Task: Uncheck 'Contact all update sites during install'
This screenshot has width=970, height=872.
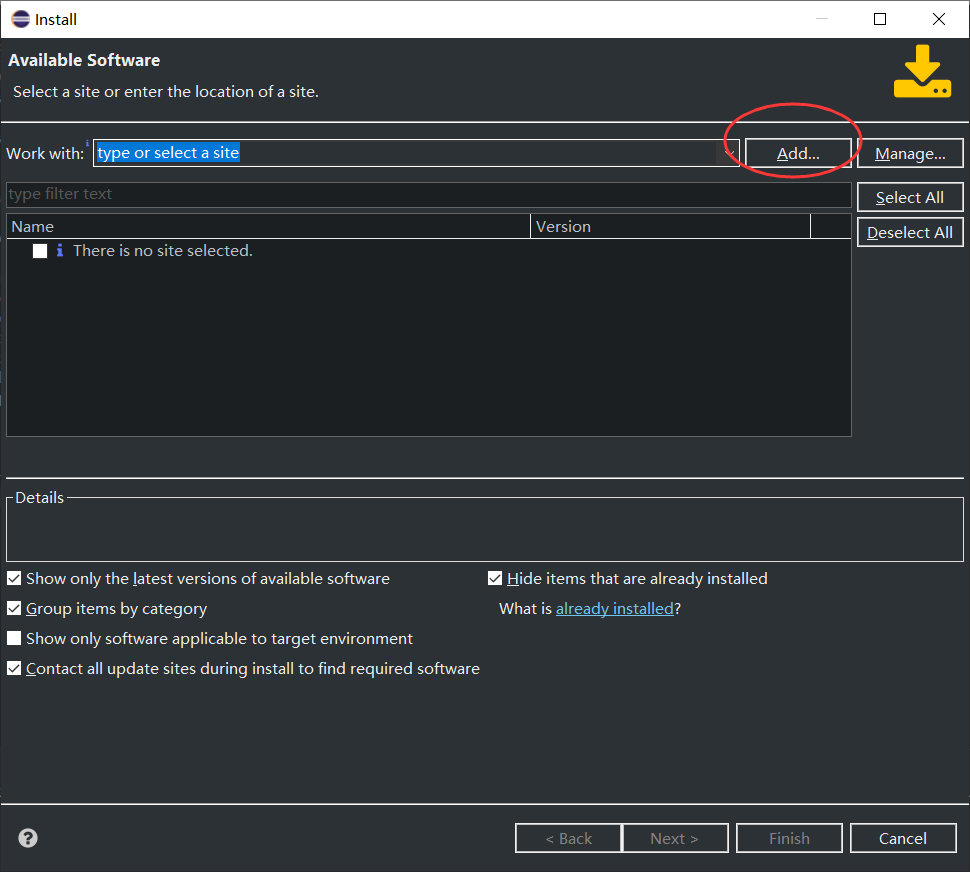Action: (14, 668)
